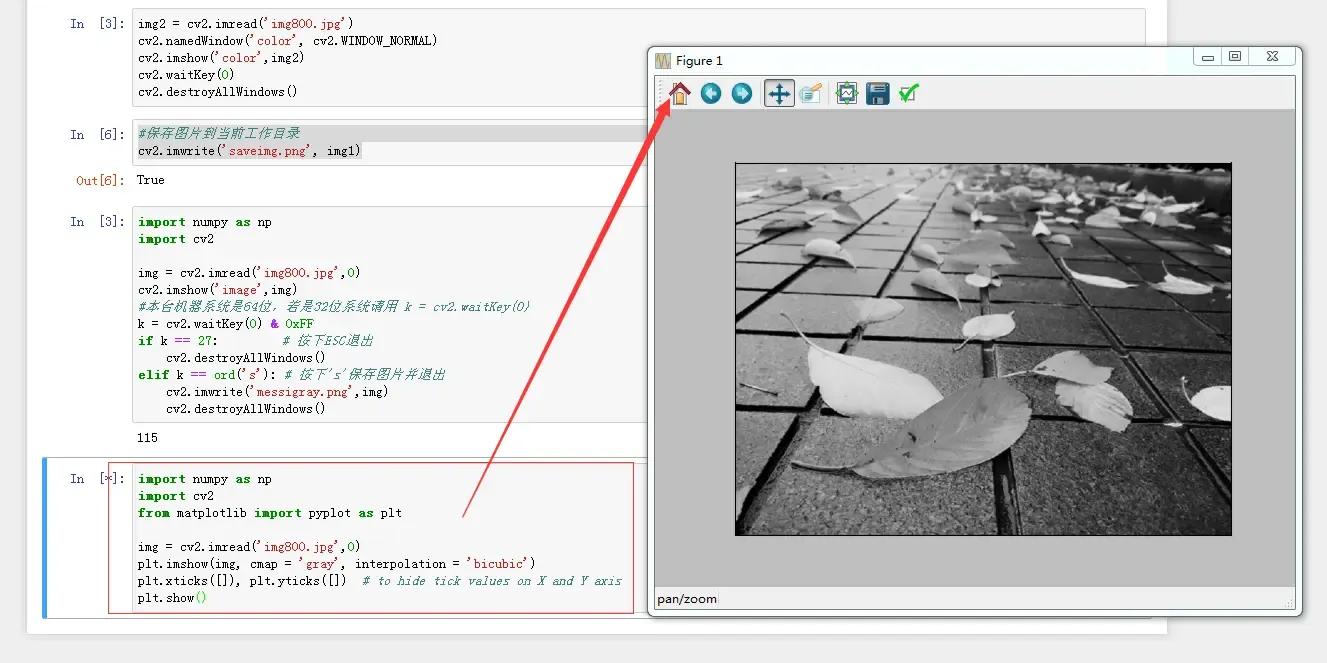The width and height of the screenshot is (1327, 663).
Task: Click the plt.show() line in running cell
Action: 172,598
